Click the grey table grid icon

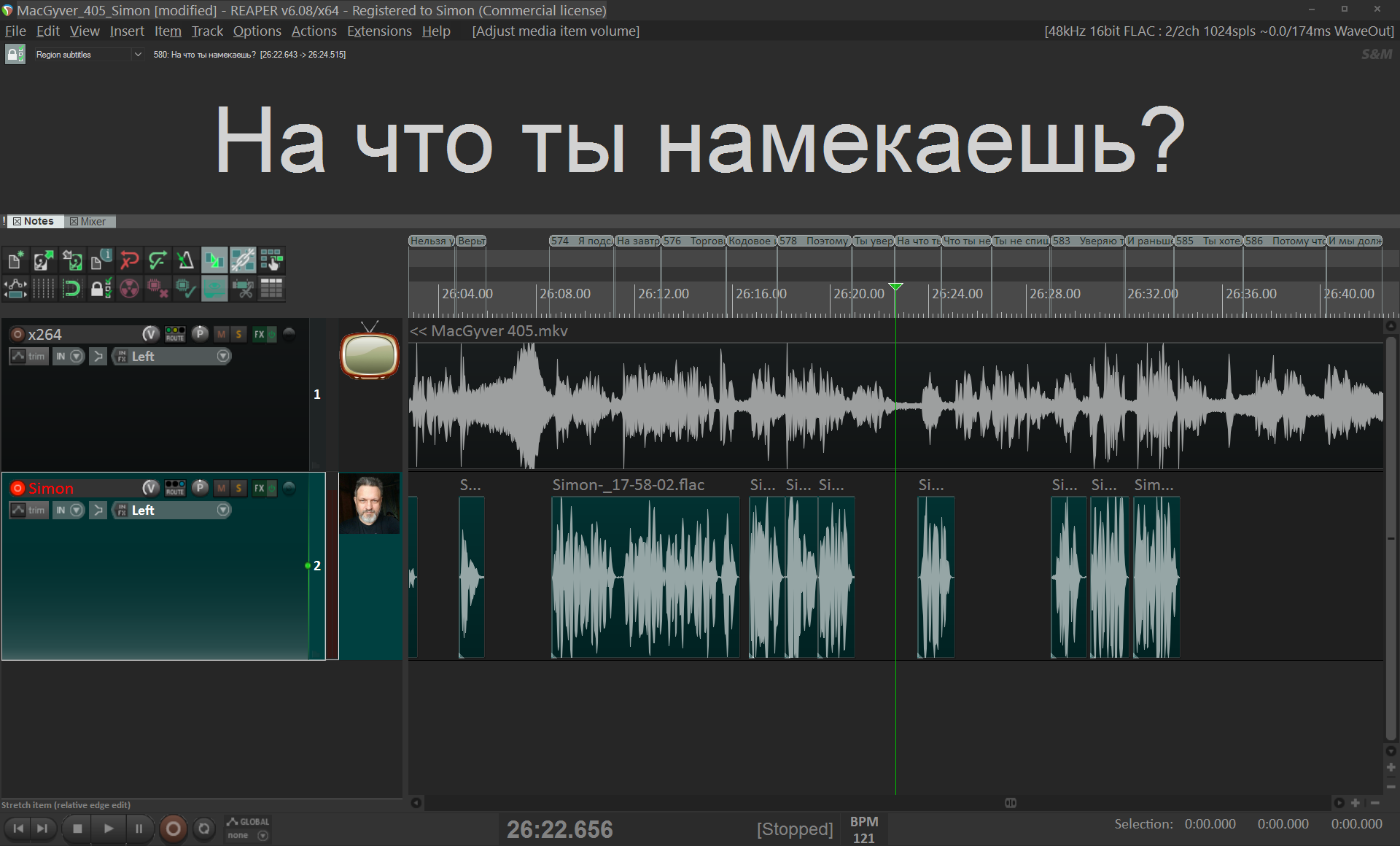[271, 289]
